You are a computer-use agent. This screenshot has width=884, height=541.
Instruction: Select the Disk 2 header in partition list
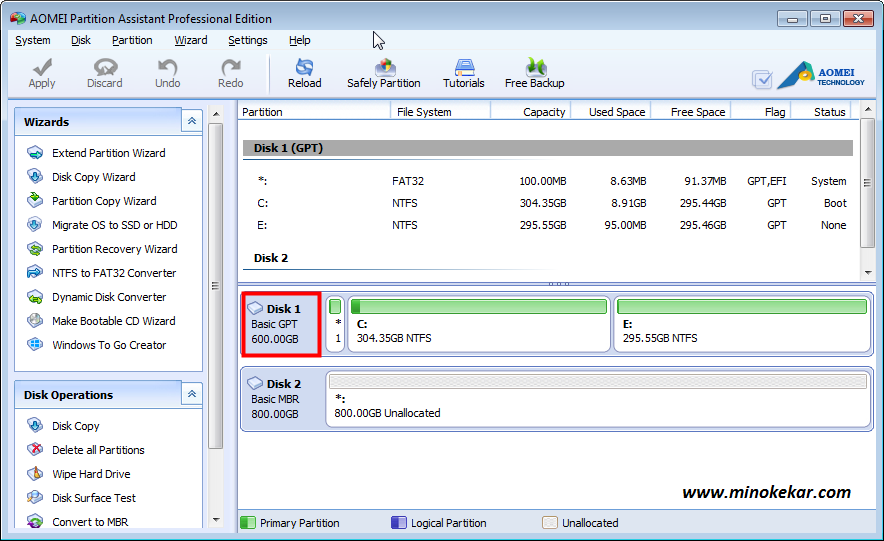pyautogui.click(x=547, y=258)
